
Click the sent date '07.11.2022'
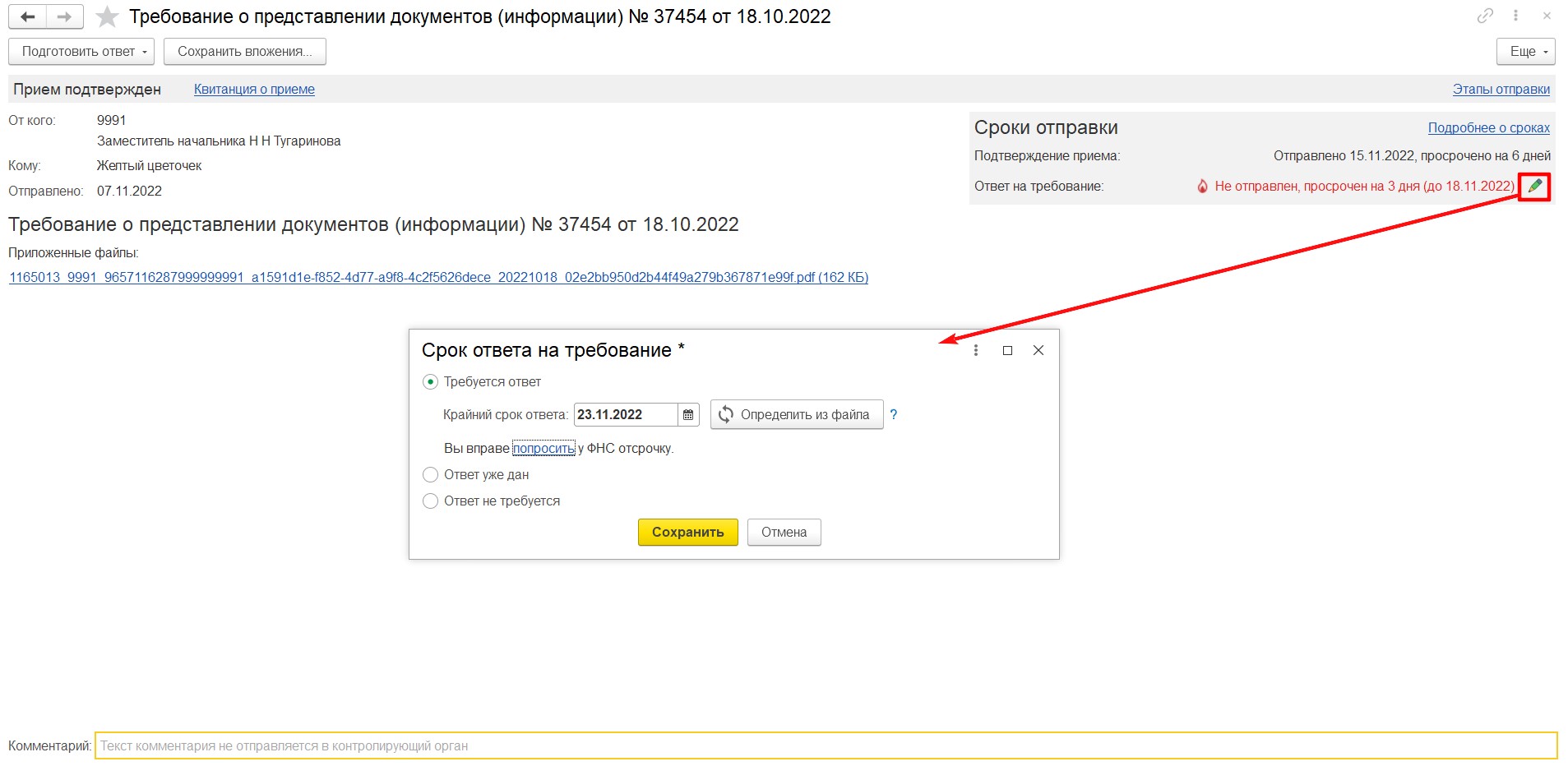pos(129,191)
